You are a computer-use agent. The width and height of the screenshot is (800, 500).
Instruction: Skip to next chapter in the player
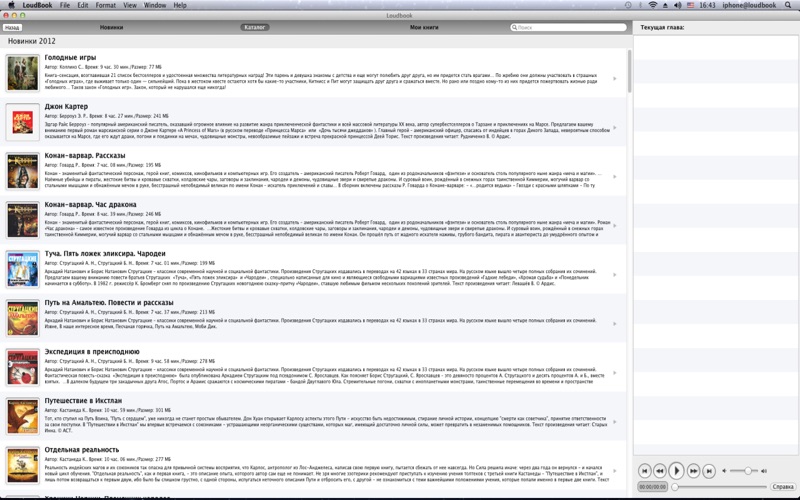click(709, 471)
